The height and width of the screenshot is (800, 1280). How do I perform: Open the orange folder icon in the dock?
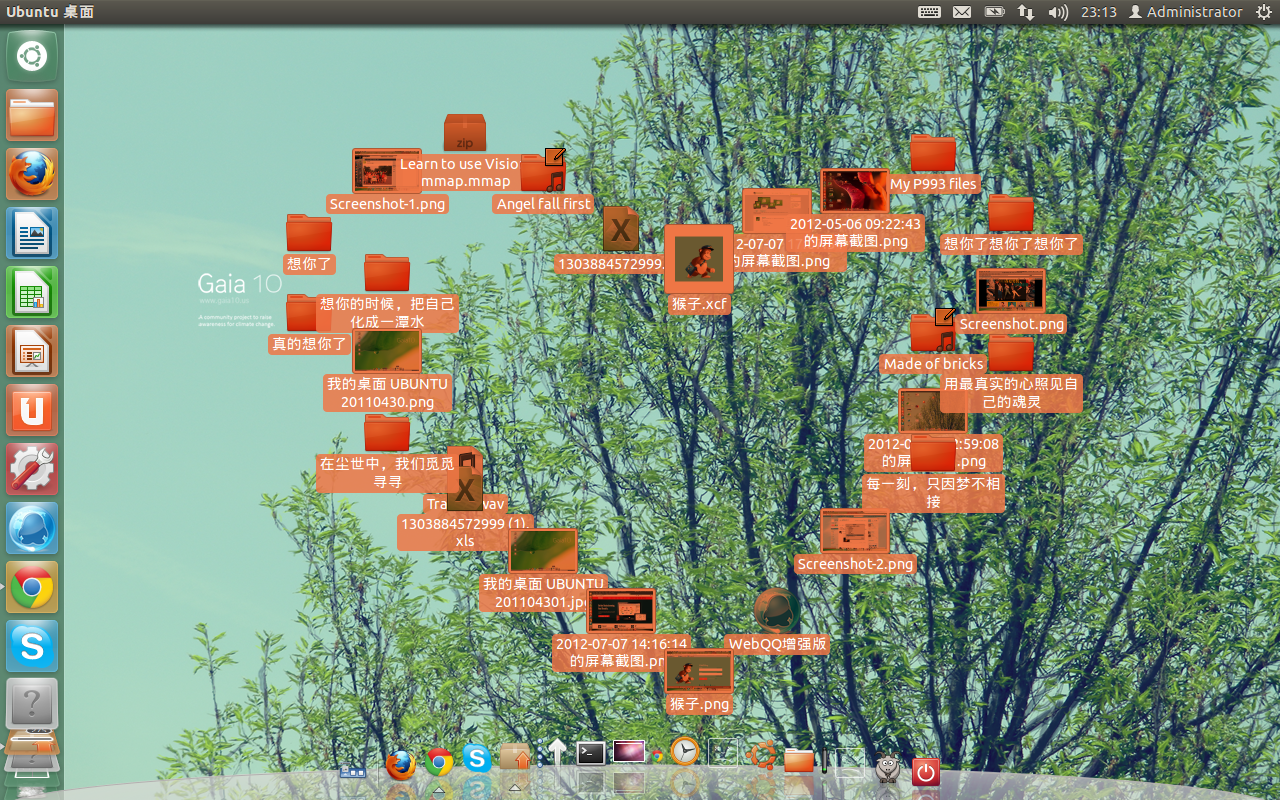[x=799, y=759]
